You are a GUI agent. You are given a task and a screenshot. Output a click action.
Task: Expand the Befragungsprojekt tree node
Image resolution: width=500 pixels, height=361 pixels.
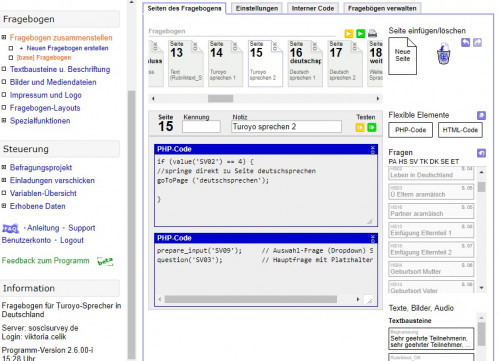4,167
